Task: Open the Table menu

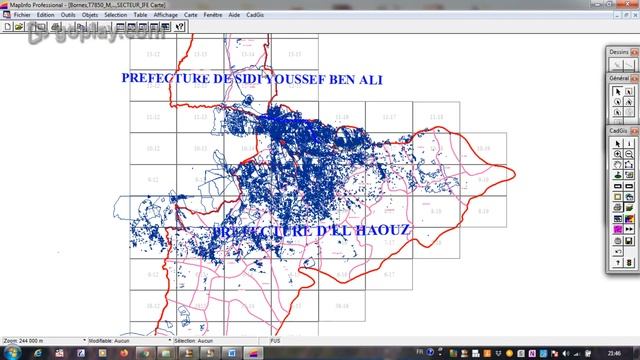Action: [x=140, y=15]
